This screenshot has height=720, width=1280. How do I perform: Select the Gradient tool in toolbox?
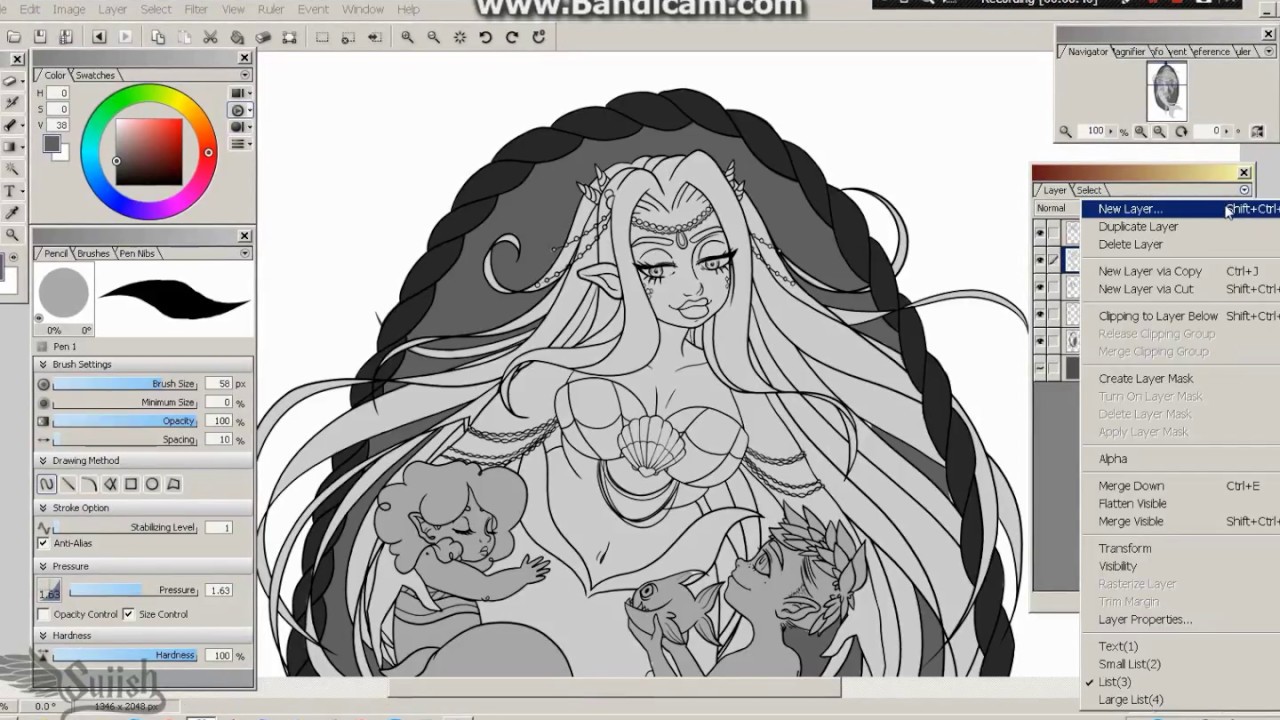tap(11, 147)
